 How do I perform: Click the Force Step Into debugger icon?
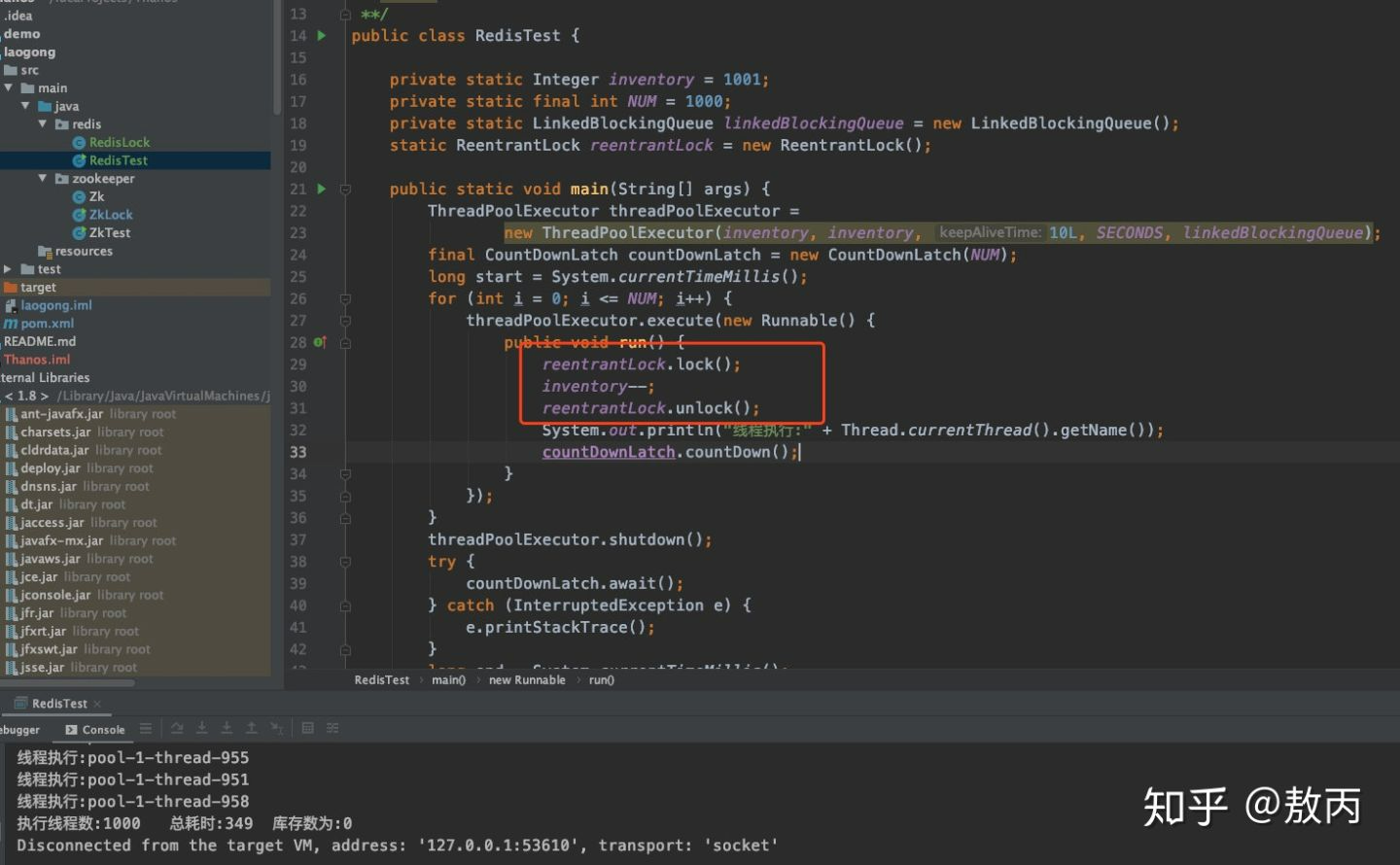click(227, 728)
